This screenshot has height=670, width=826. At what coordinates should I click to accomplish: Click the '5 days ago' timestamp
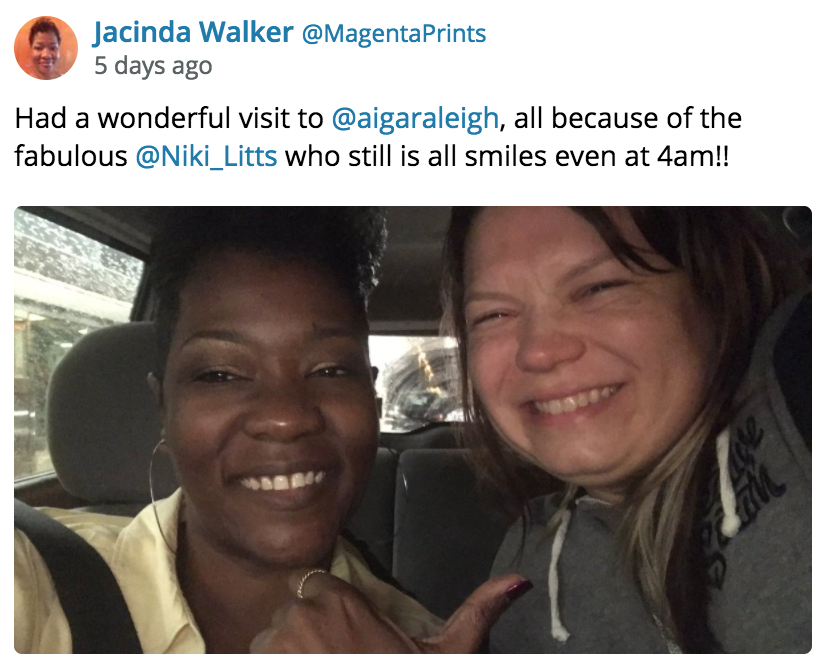tap(153, 66)
